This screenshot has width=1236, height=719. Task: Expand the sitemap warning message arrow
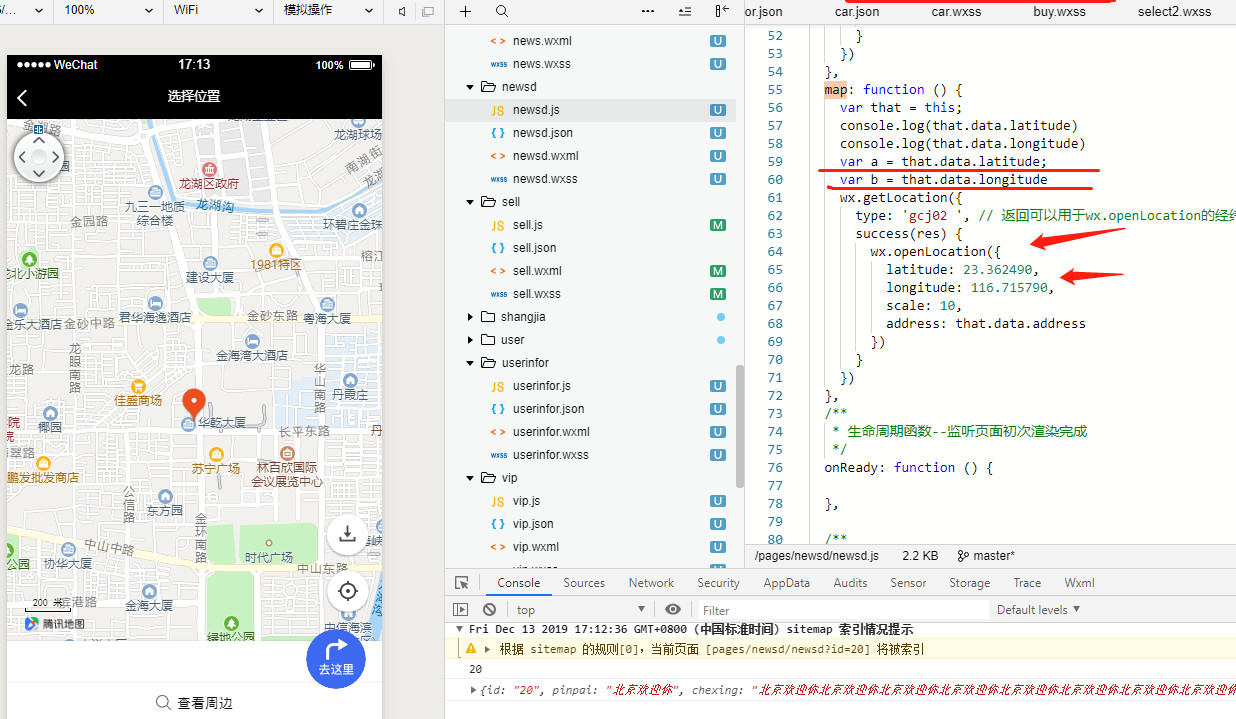[488, 649]
